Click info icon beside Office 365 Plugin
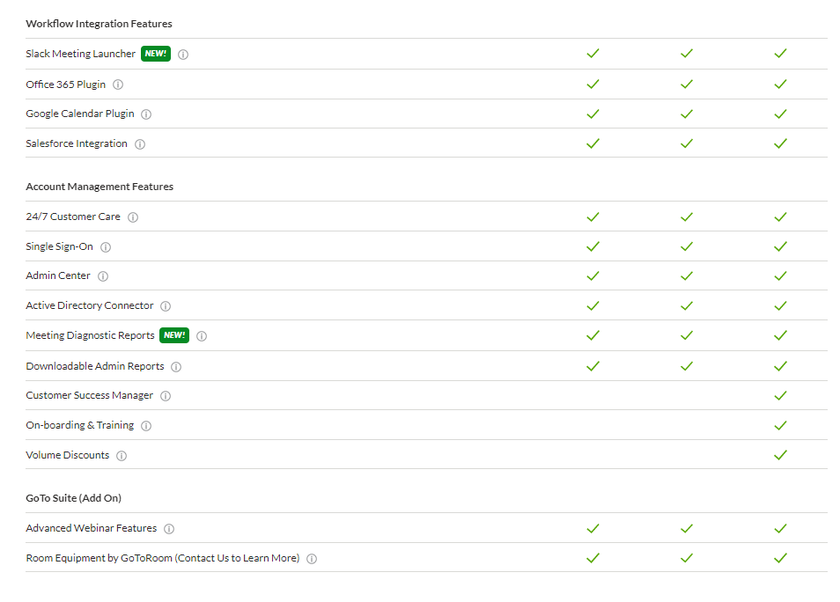 [118, 85]
